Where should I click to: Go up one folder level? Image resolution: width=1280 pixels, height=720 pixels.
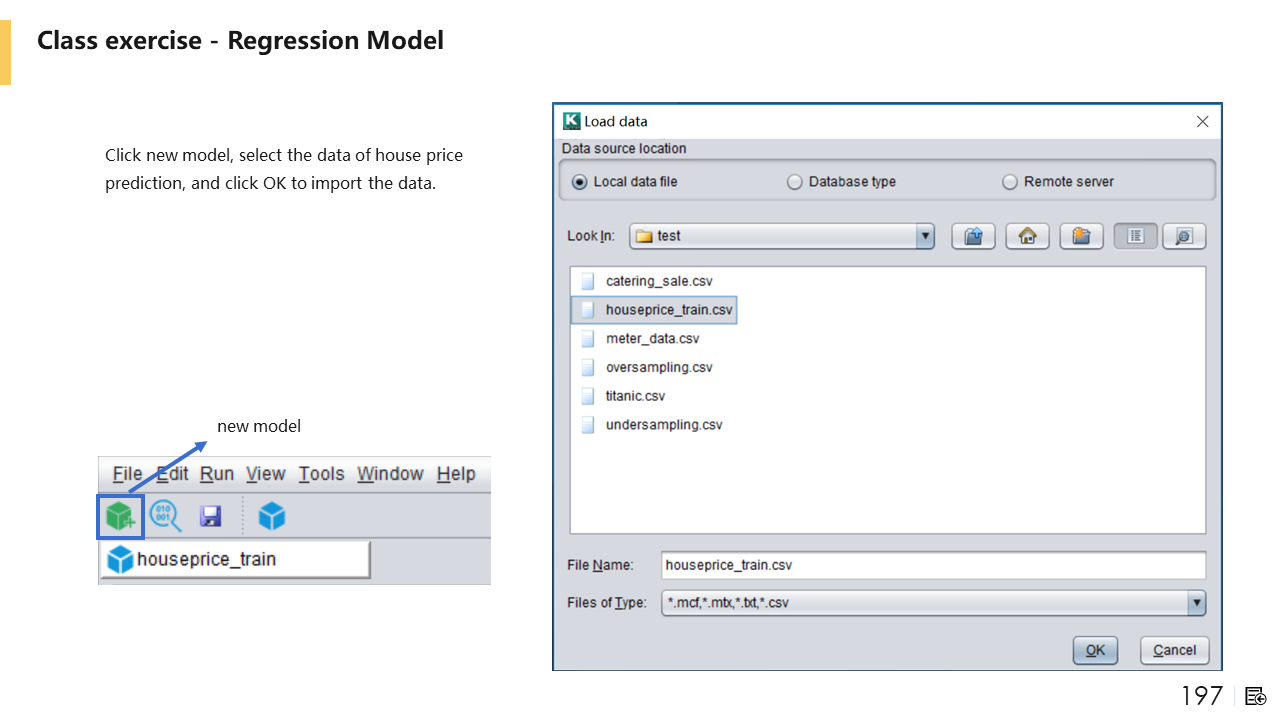973,236
